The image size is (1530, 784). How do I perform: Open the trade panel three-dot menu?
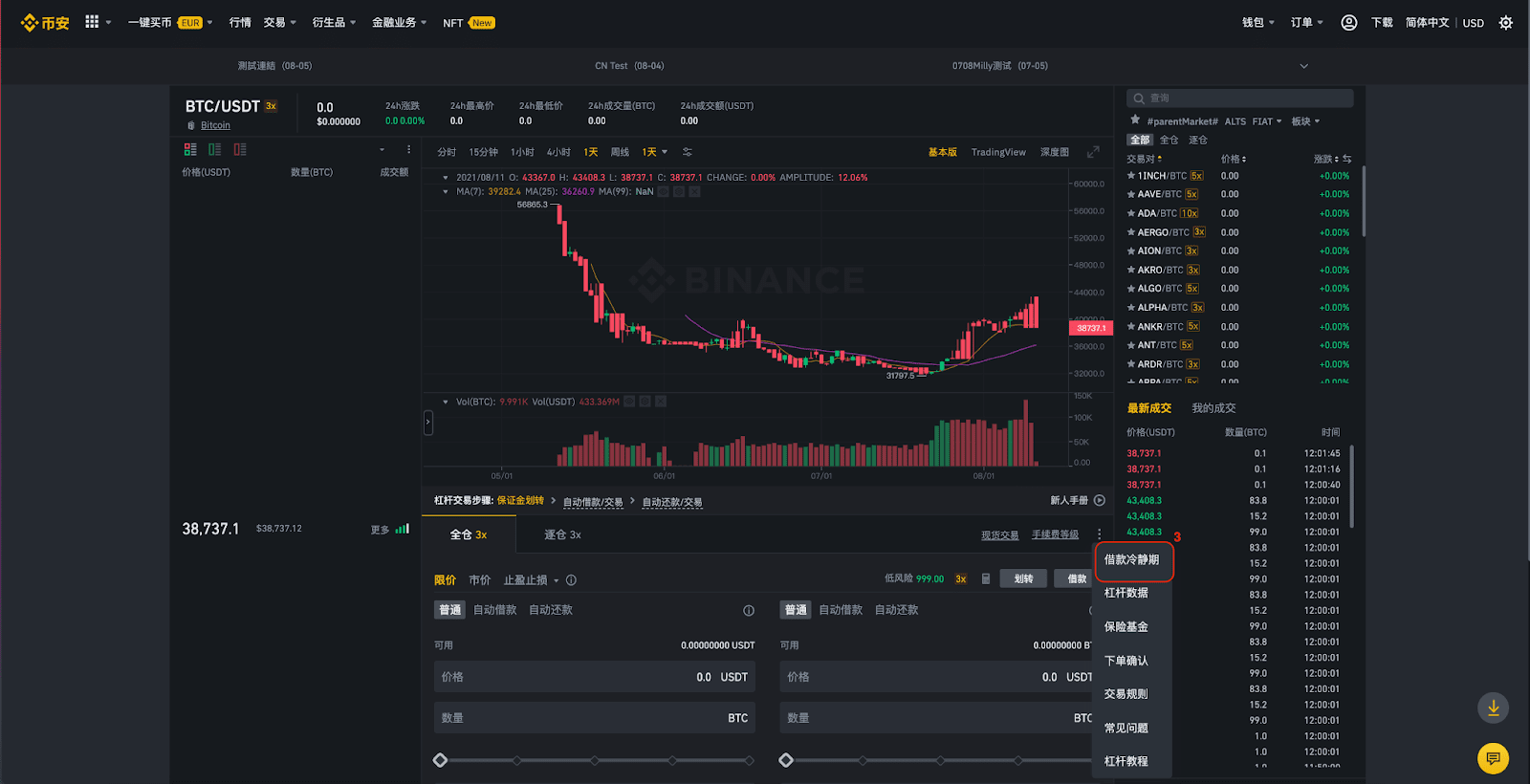pos(1100,534)
